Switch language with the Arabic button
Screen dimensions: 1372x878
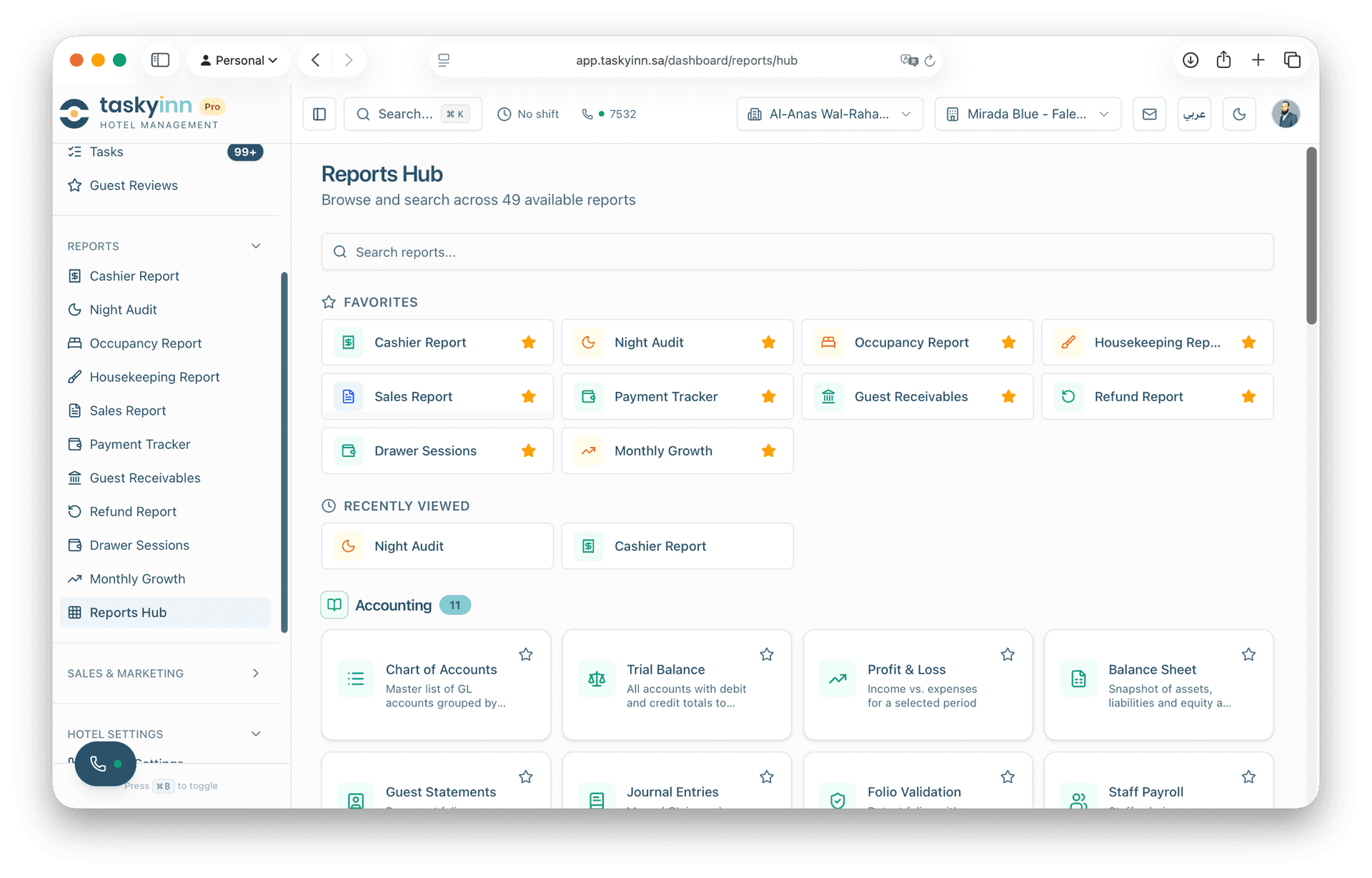[1194, 114]
